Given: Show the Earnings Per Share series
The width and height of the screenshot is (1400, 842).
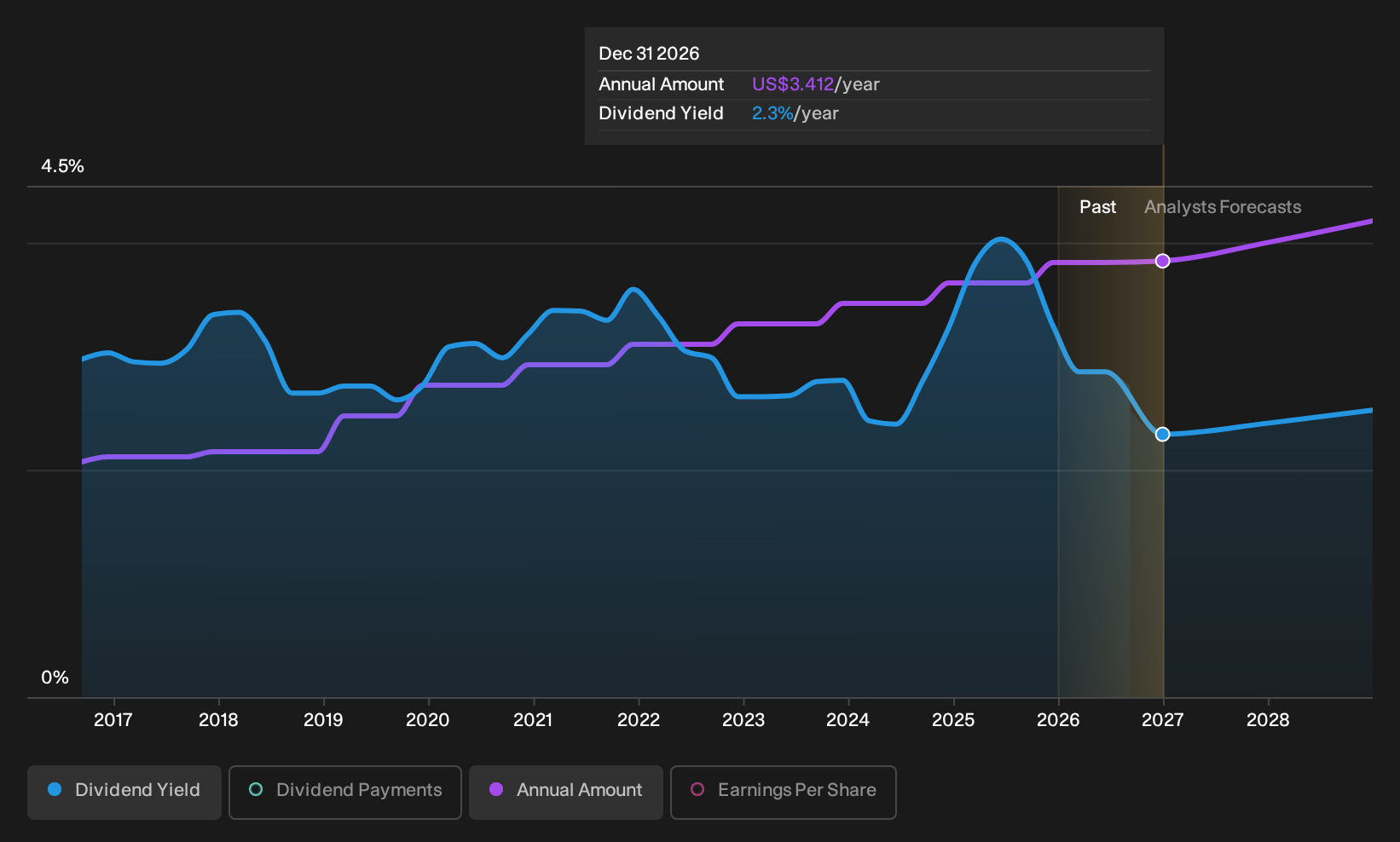Looking at the screenshot, I should pos(784,793).
